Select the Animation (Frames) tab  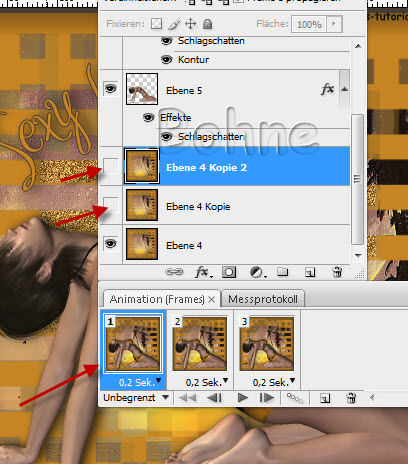(157, 299)
